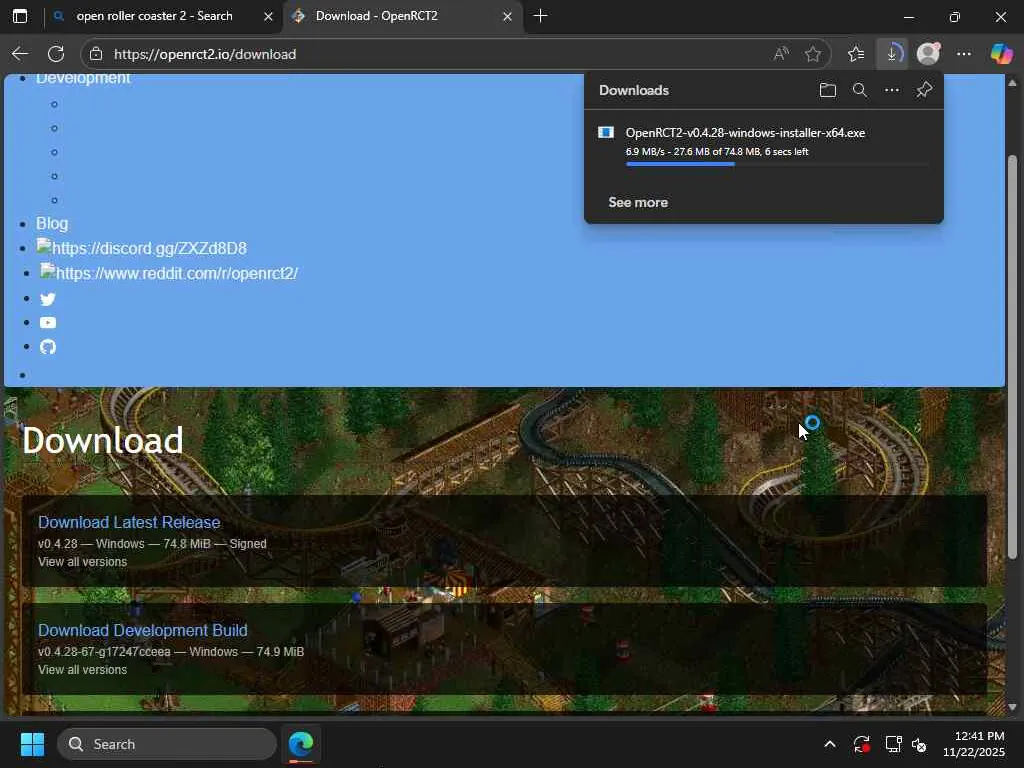1024x768 pixels.
Task: Open Settings and more ellipsis menu
Action: coord(964,54)
